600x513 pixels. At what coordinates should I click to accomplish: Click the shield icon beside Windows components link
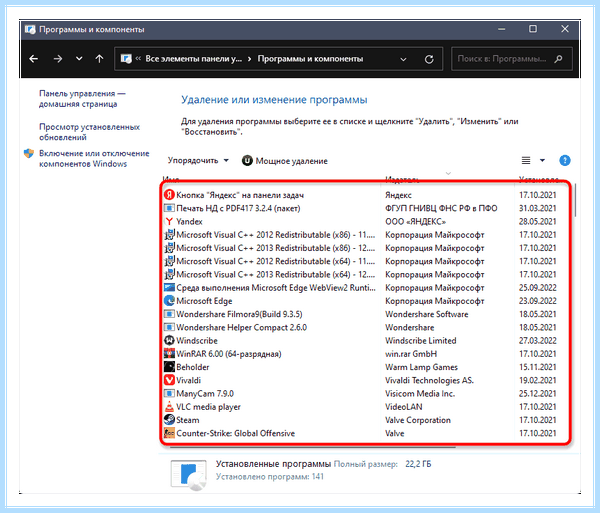tap(29, 153)
